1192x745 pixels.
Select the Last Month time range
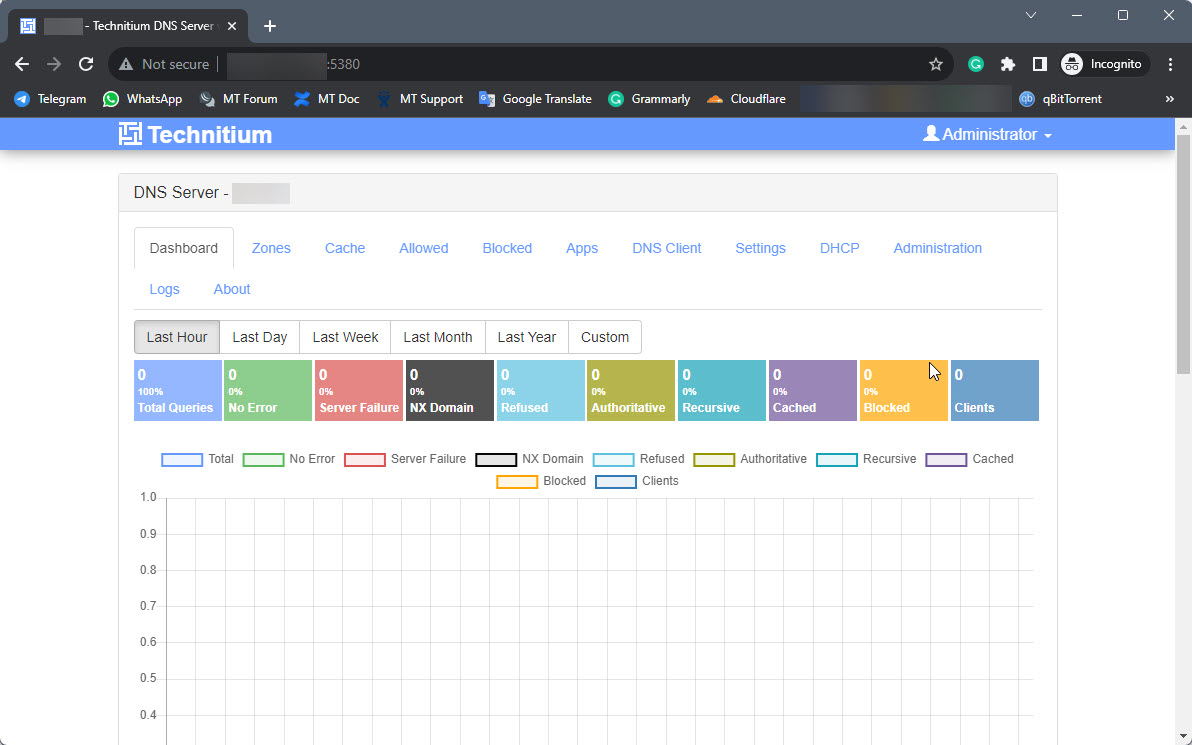[438, 338]
